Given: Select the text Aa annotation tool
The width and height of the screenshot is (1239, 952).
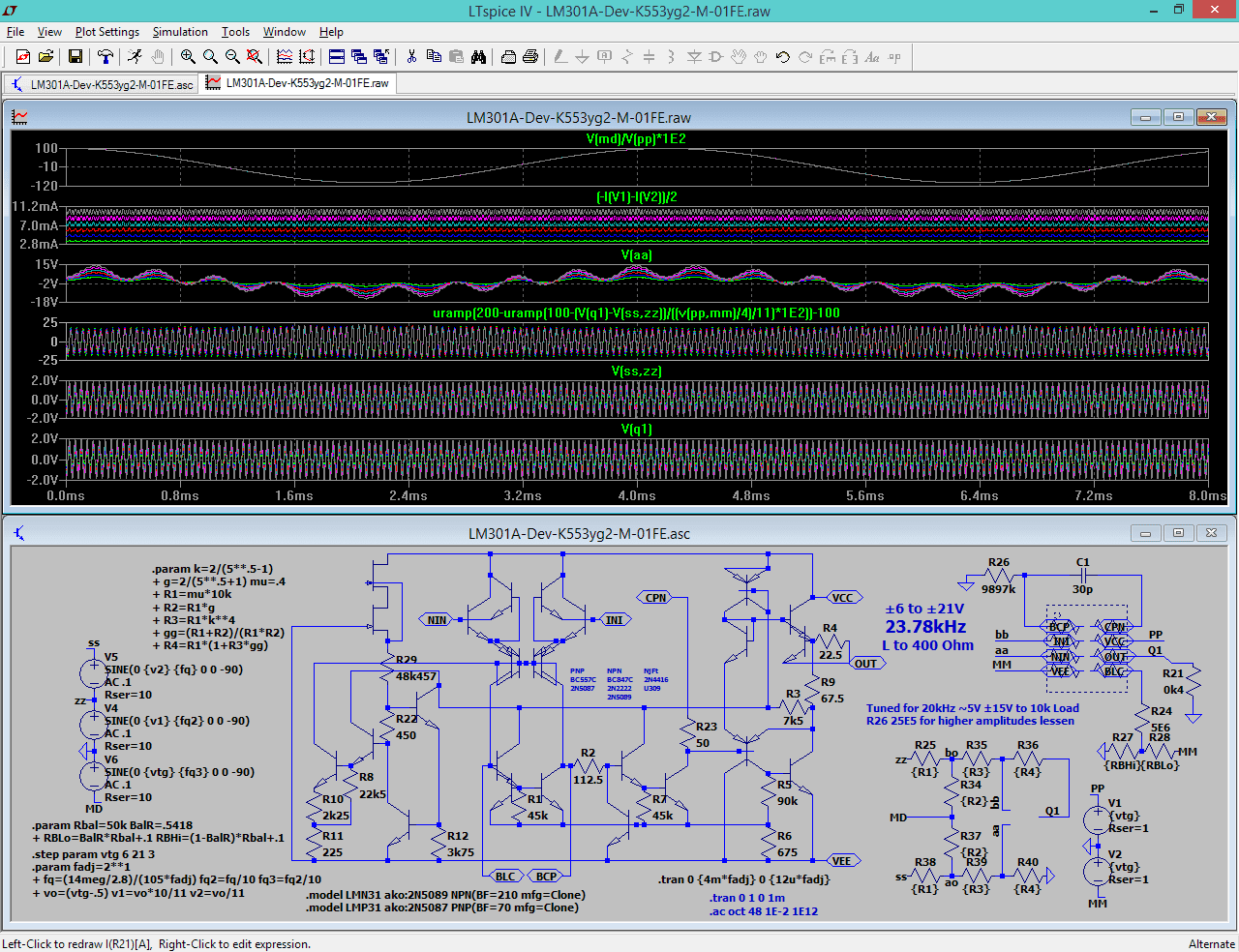Looking at the screenshot, I should (872, 56).
